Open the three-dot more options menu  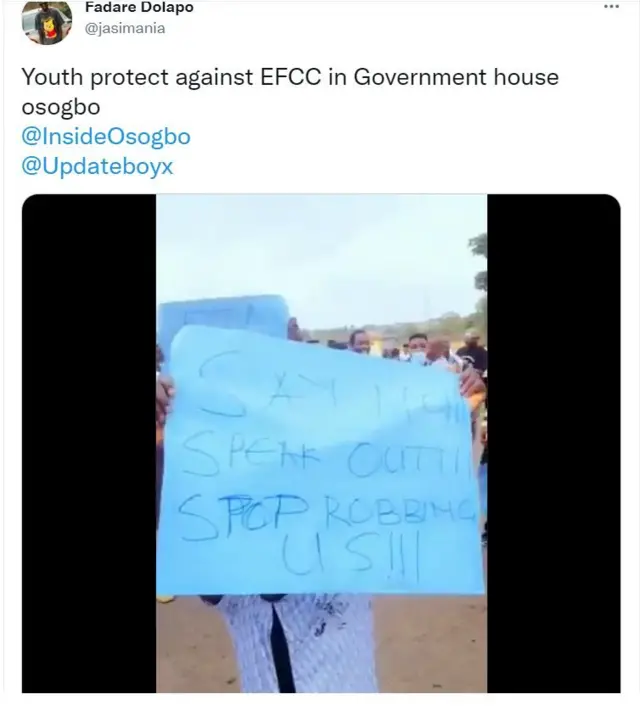click(611, 6)
